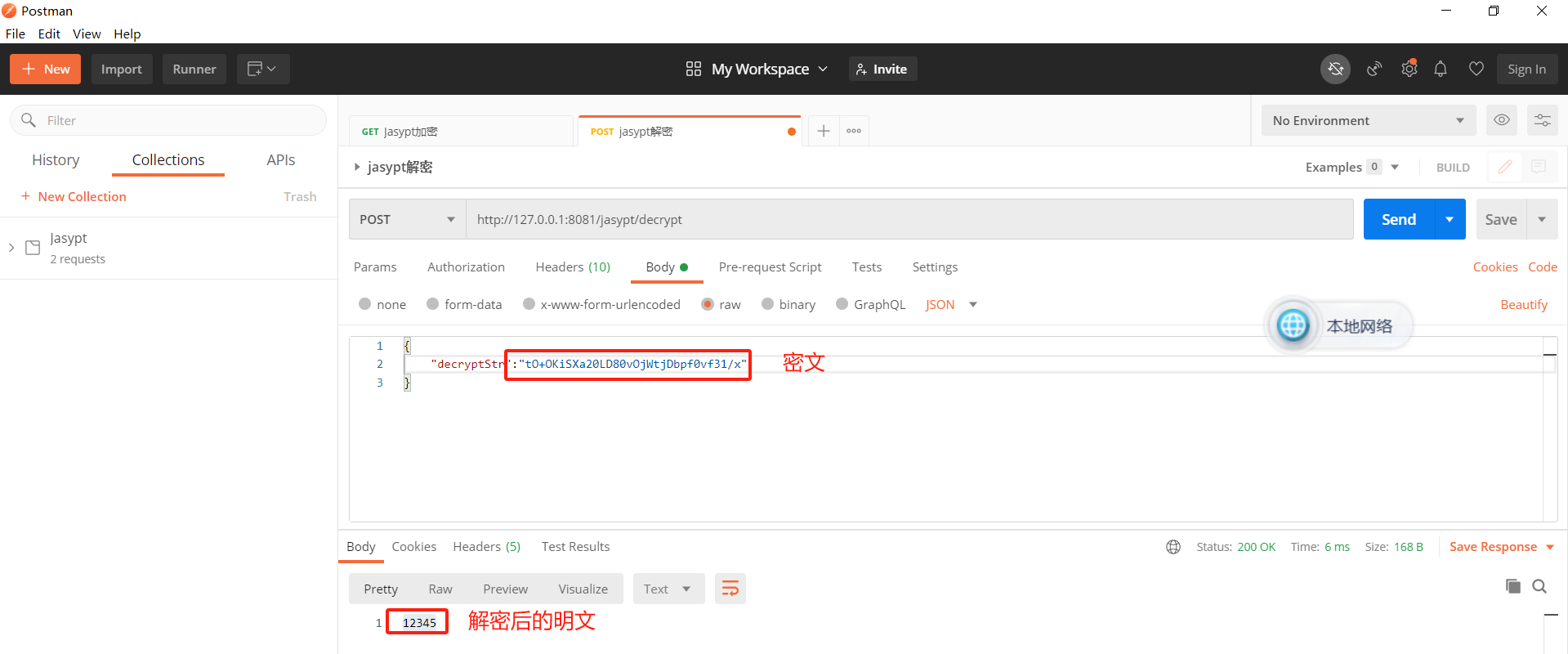Open the Send button dropdown arrow
The width and height of the screenshot is (1568, 654).
[x=1450, y=219]
